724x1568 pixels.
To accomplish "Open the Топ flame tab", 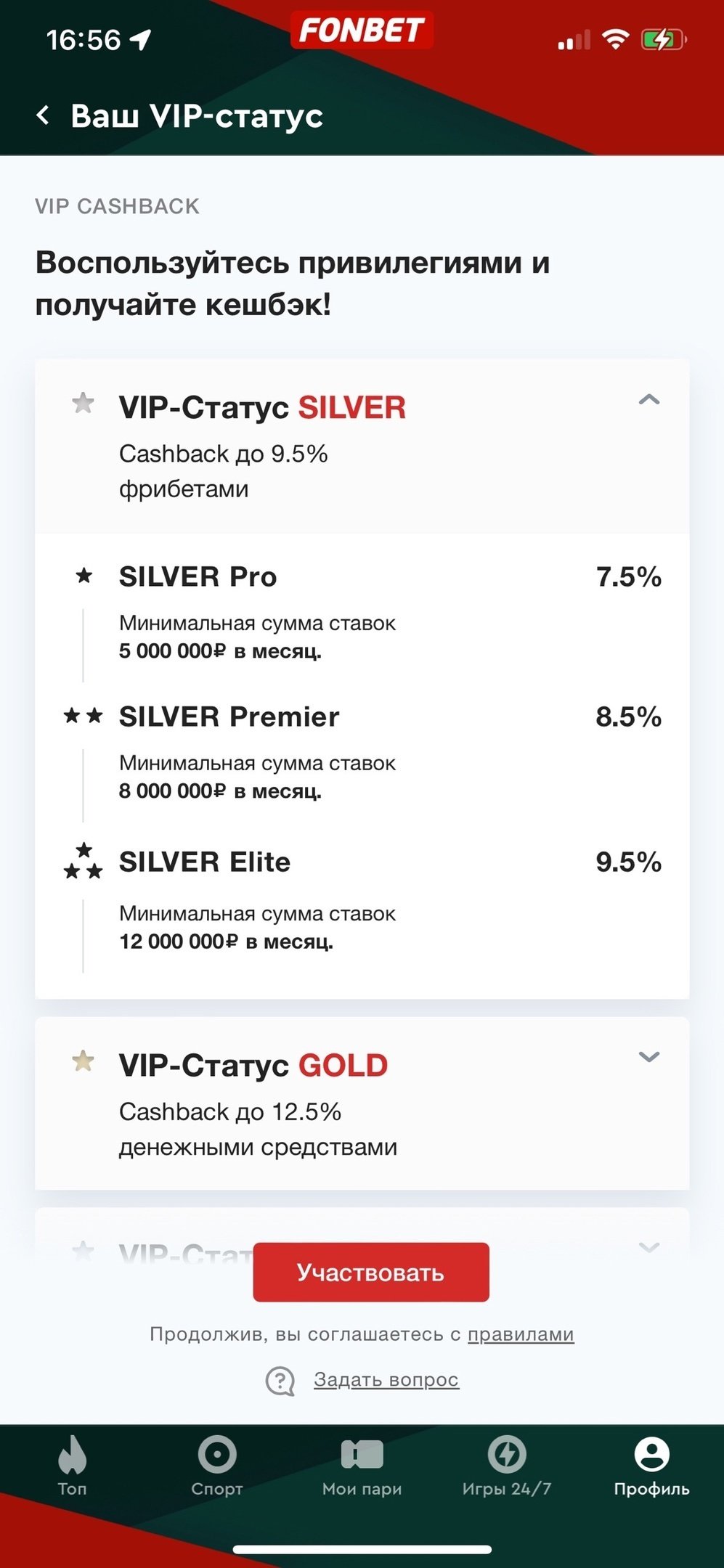I will [x=72, y=1455].
